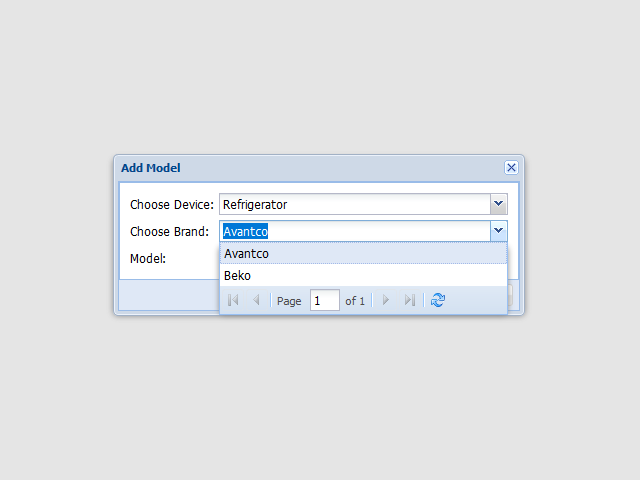Click the page number input field
640x480 pixels.
(325, 300)
